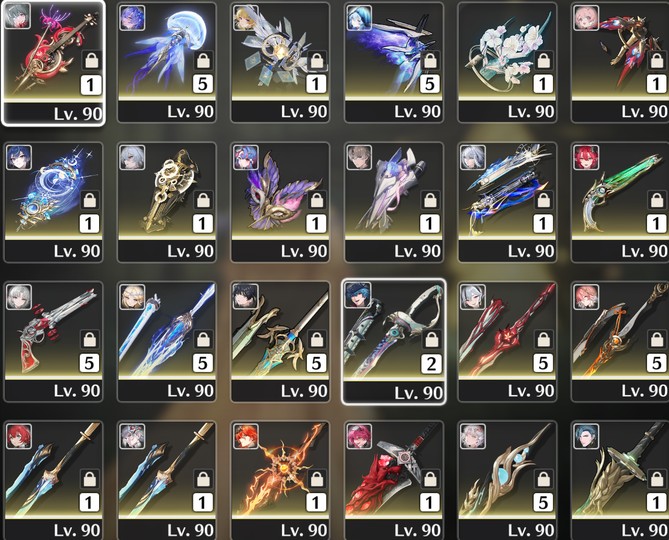Click the character portrait on fiery sword card
The image size is (669, 540).
coord(246,436)
